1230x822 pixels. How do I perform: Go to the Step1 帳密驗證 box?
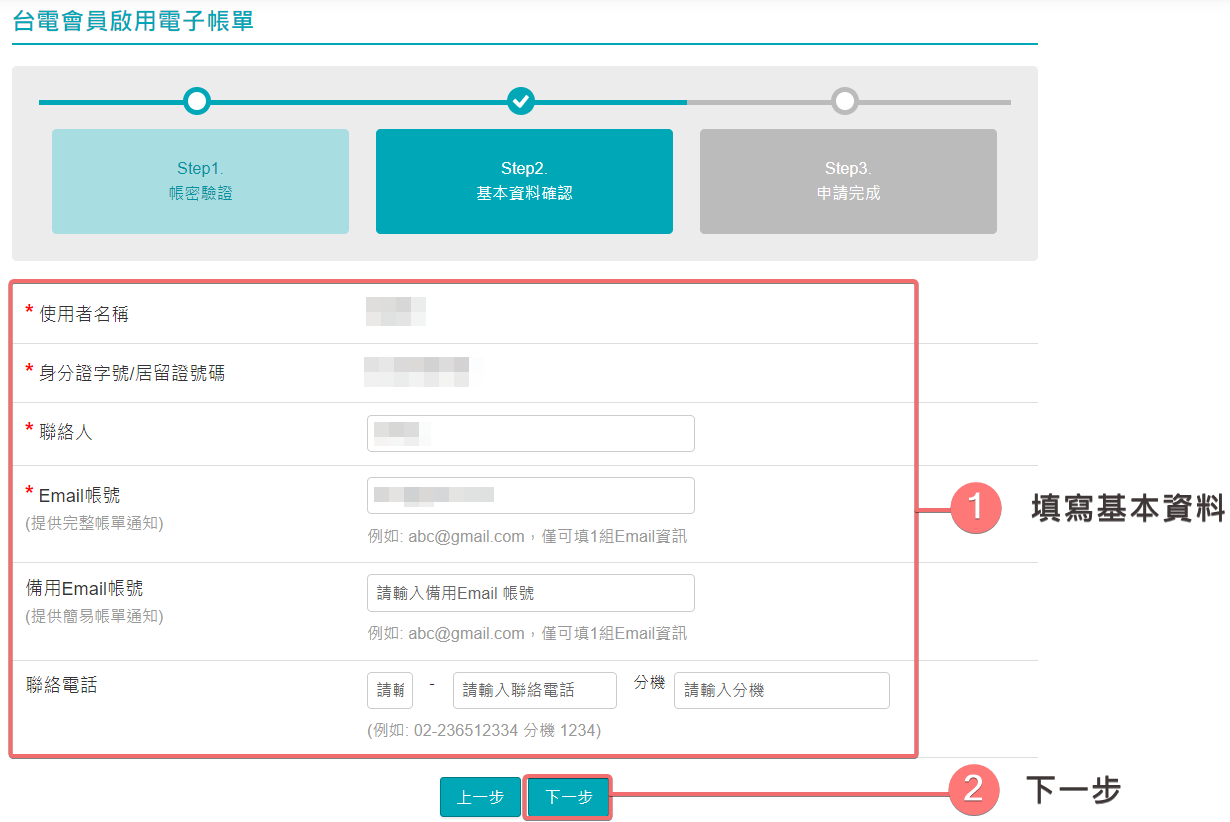point(200,181)
